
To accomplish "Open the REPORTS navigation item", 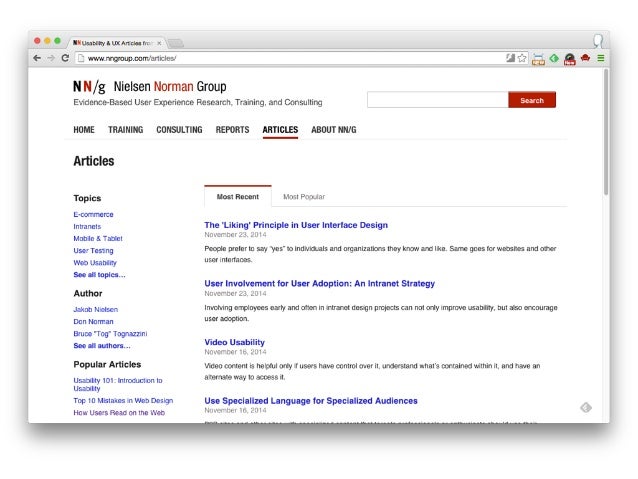I will (x=232, y=129).
